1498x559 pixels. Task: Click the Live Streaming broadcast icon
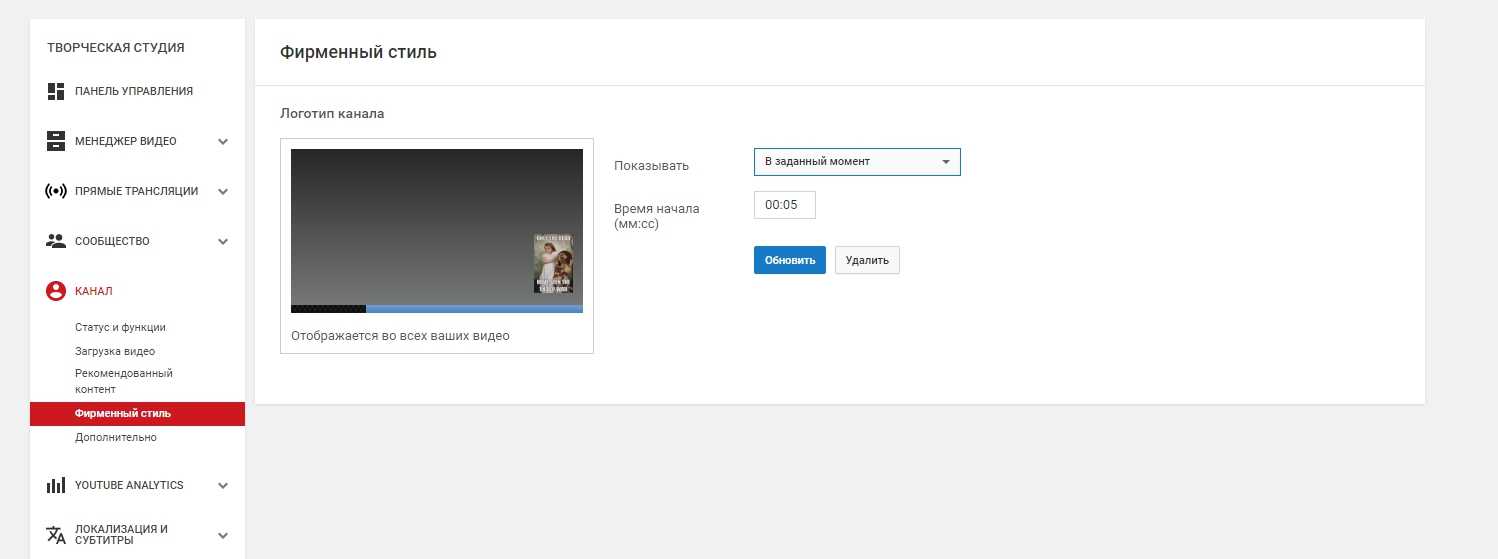tap(56, 192)
